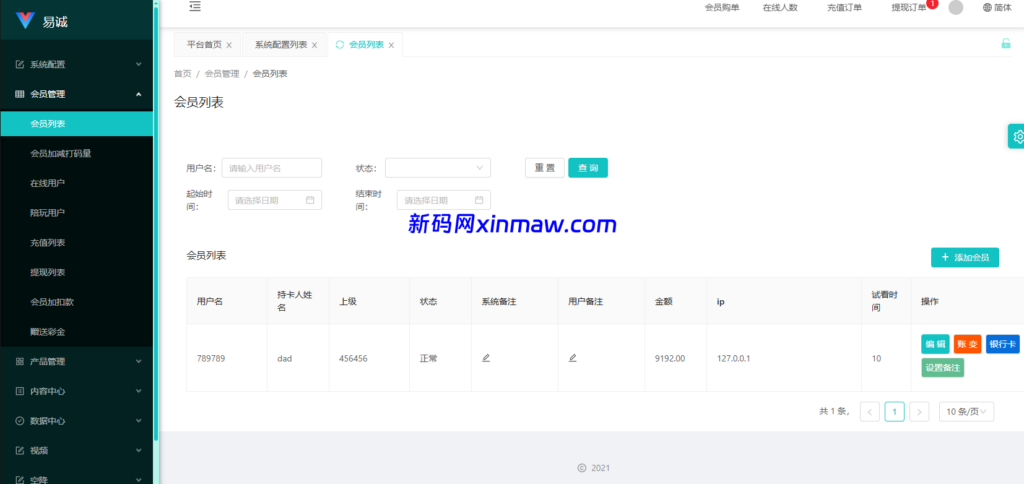
Task: Go to next page arrow
Action: pos(919,411)
